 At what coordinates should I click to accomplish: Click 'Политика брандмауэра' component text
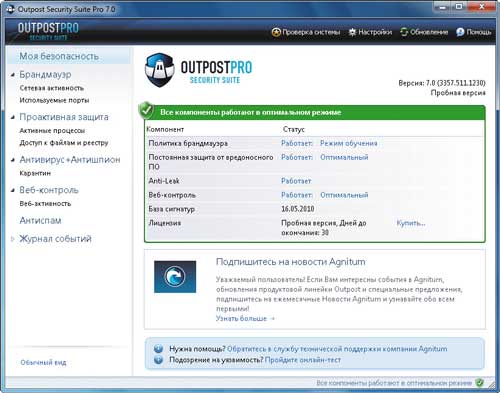click(188, 143)
